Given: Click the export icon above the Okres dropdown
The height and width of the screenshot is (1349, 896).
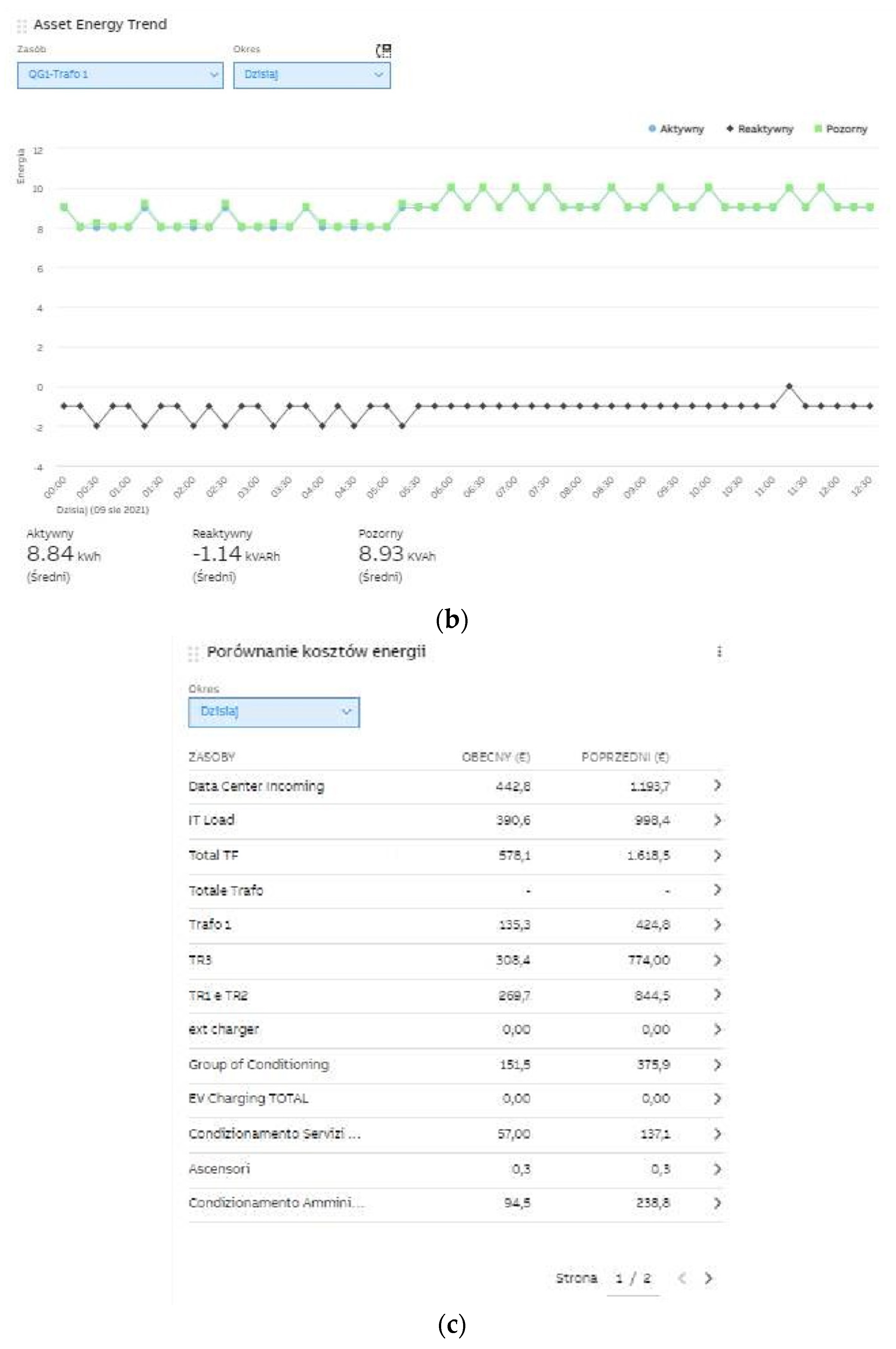Looking at the screenshot, I should [384, 51].
